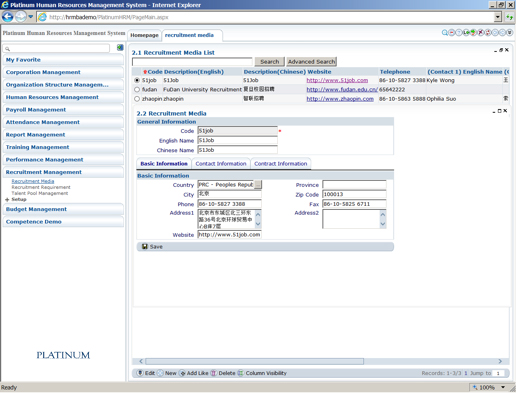Viewport: 516px width, 393px height.
Task: Click the red minus icon in top toolbar
Action: point(452,33)
